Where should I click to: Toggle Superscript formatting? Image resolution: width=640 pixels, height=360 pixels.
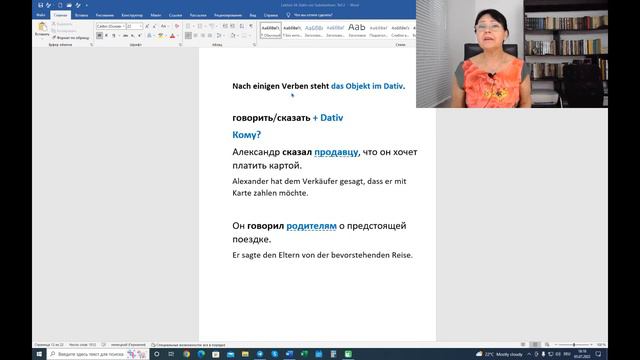click(x=140, y=36)
